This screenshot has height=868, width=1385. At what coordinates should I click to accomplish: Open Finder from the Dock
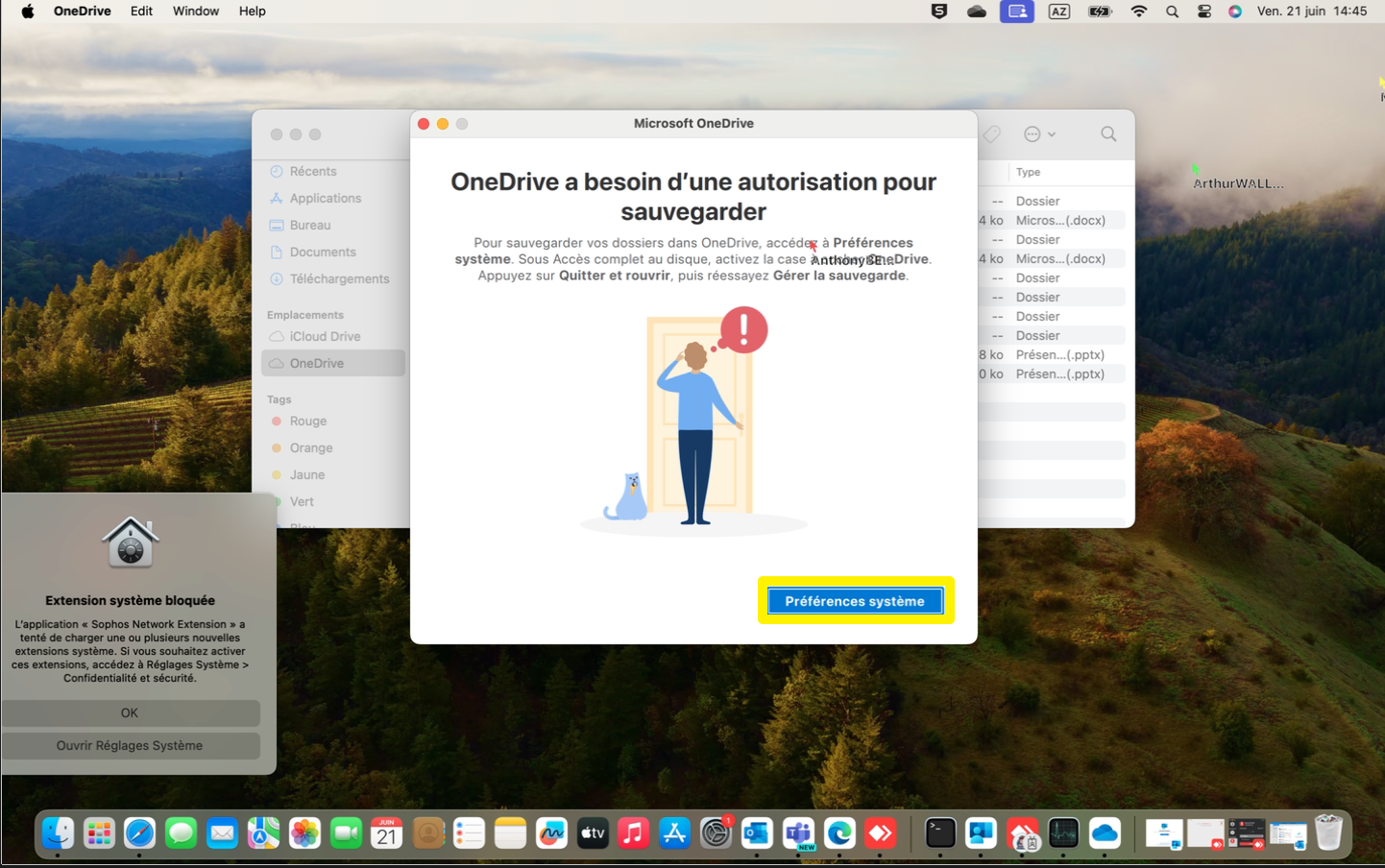tap(58, 833)
